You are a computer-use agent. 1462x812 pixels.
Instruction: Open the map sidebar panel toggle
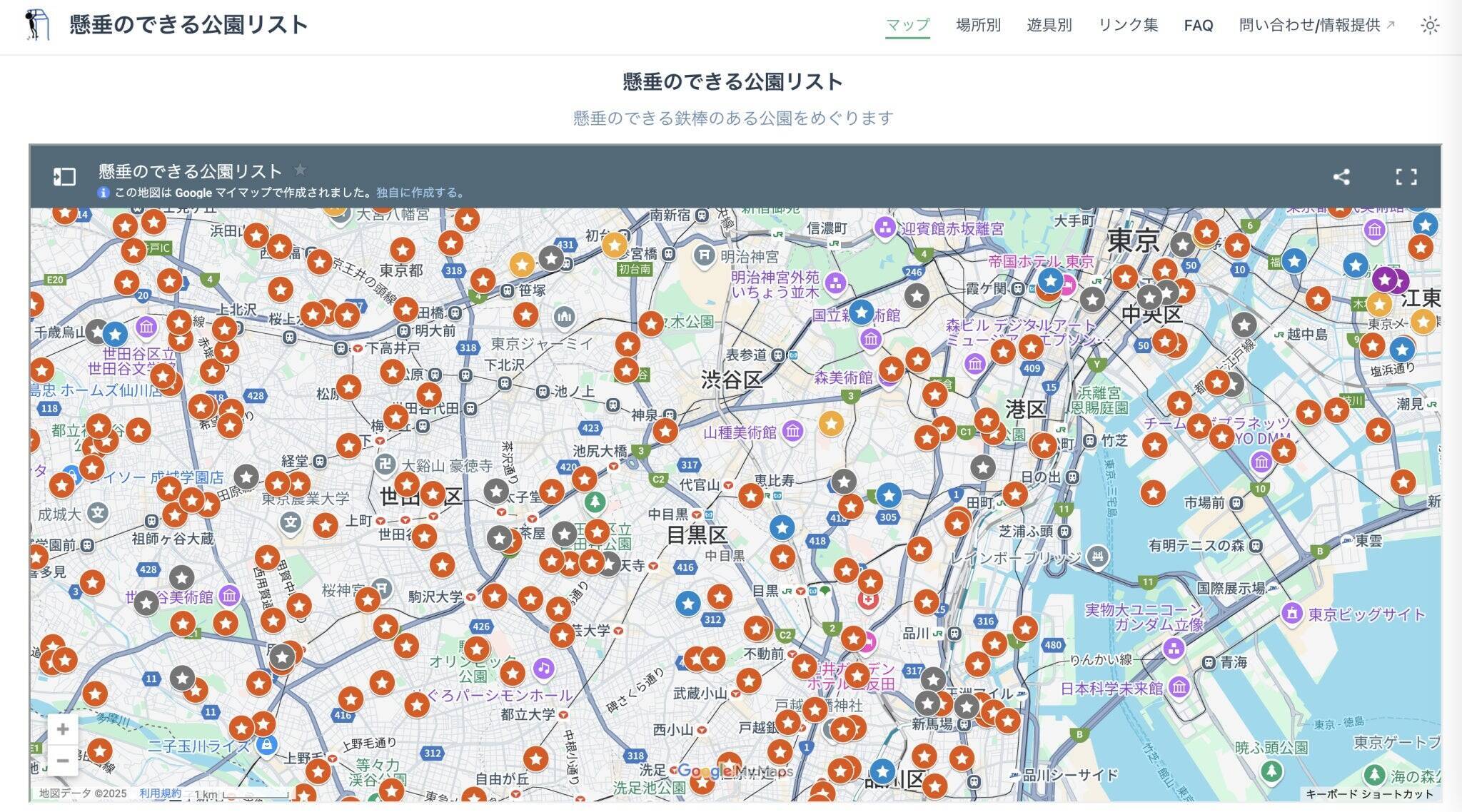point(64,177)
